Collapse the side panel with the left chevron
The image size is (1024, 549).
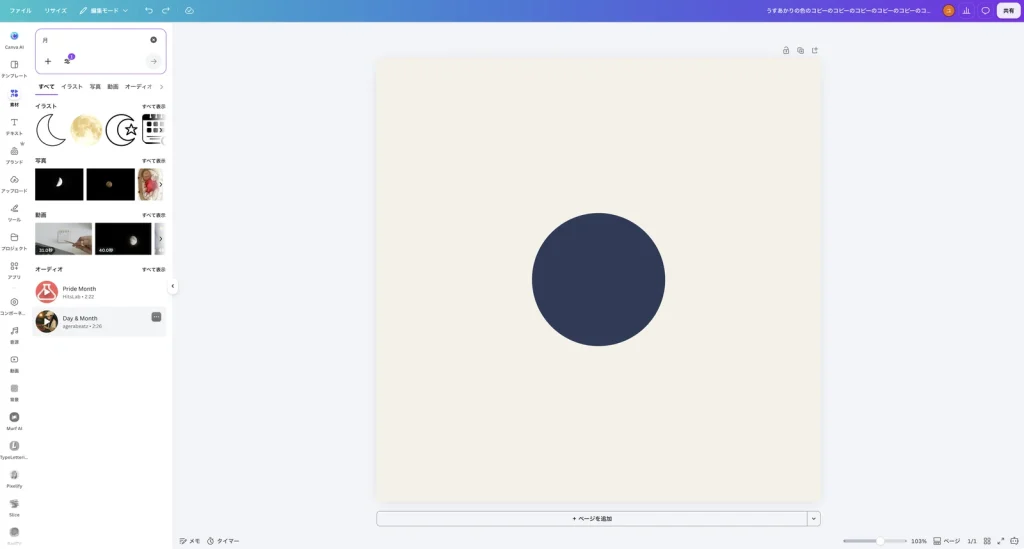point(172,286)
